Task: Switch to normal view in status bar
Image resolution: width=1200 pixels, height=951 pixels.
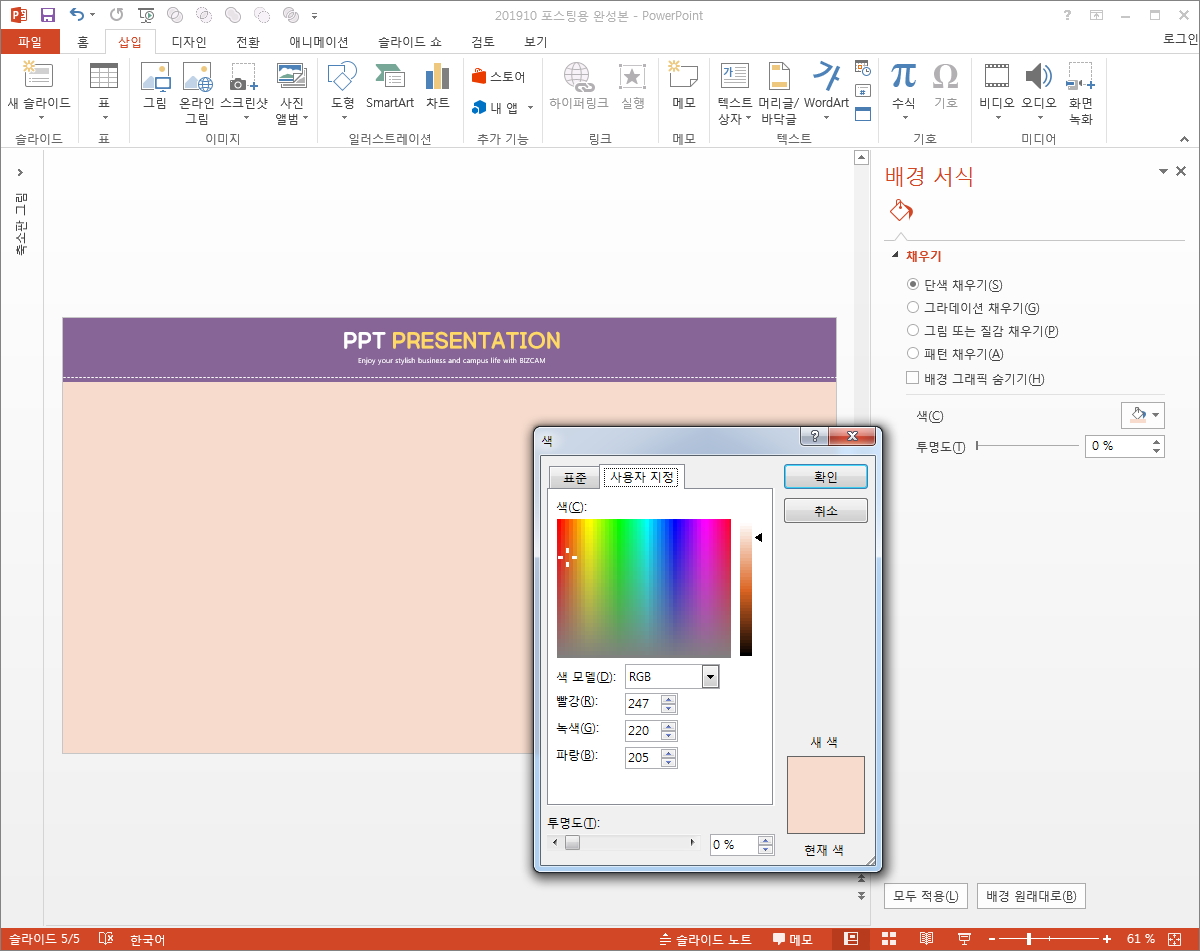Action: point(851,939)
